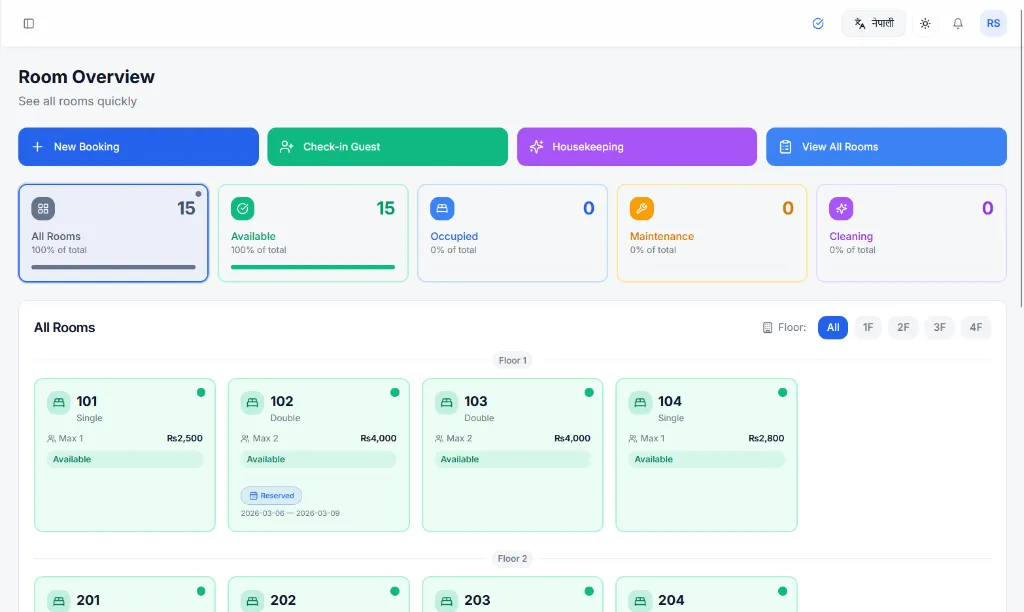Open the notifications bell icon
This screenshot has height=612, width=1024.
point(957,22)
